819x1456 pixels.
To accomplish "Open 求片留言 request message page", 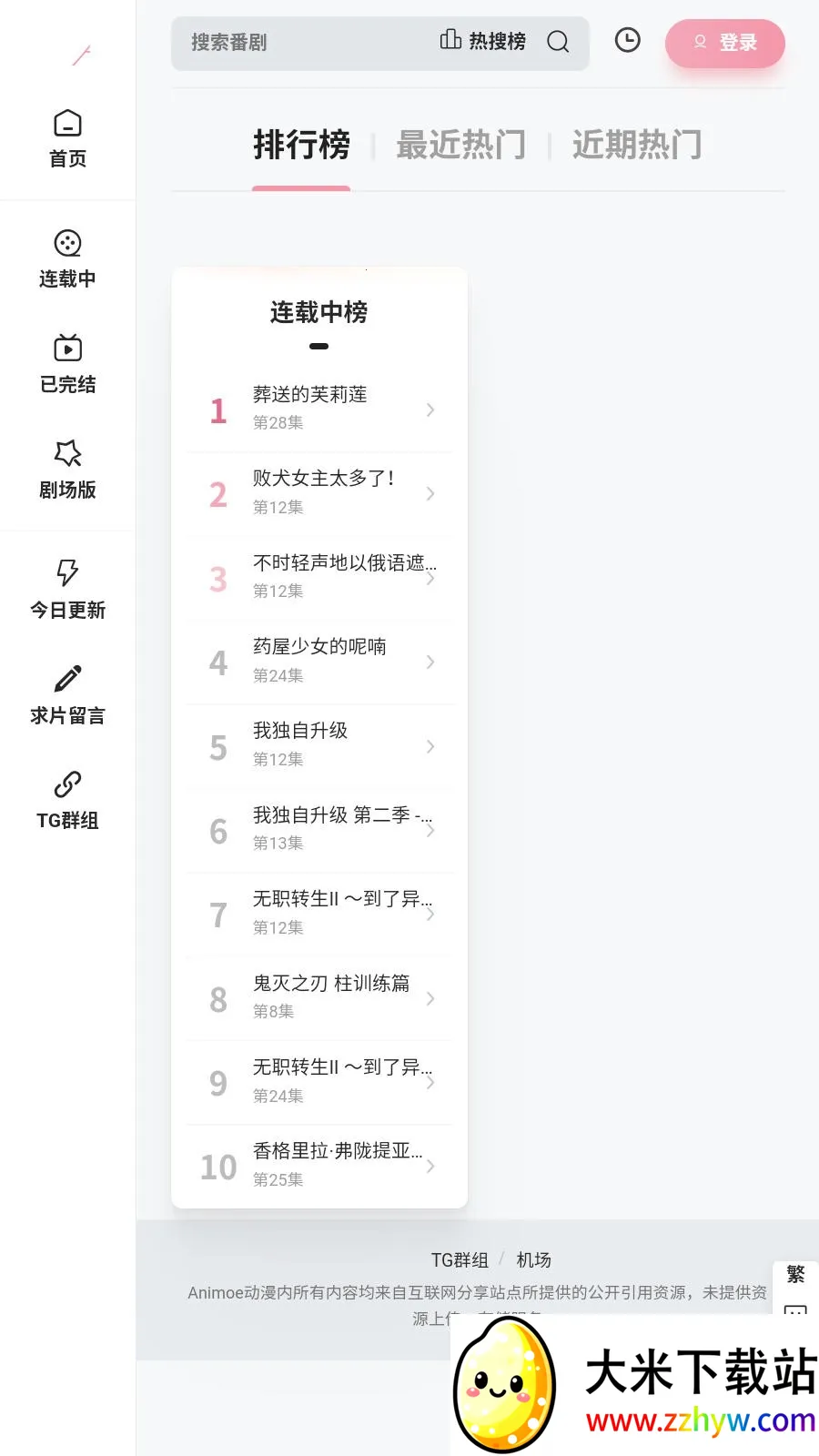I will click(67, 679).
